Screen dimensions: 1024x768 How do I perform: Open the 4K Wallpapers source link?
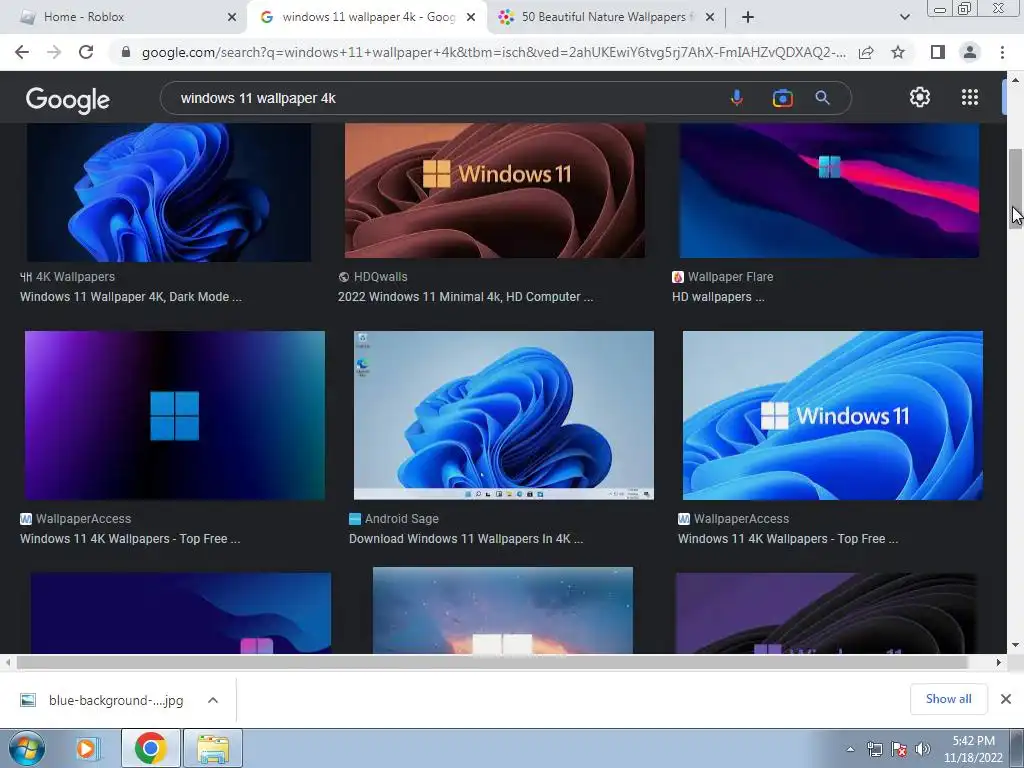(x=67, y=277)
